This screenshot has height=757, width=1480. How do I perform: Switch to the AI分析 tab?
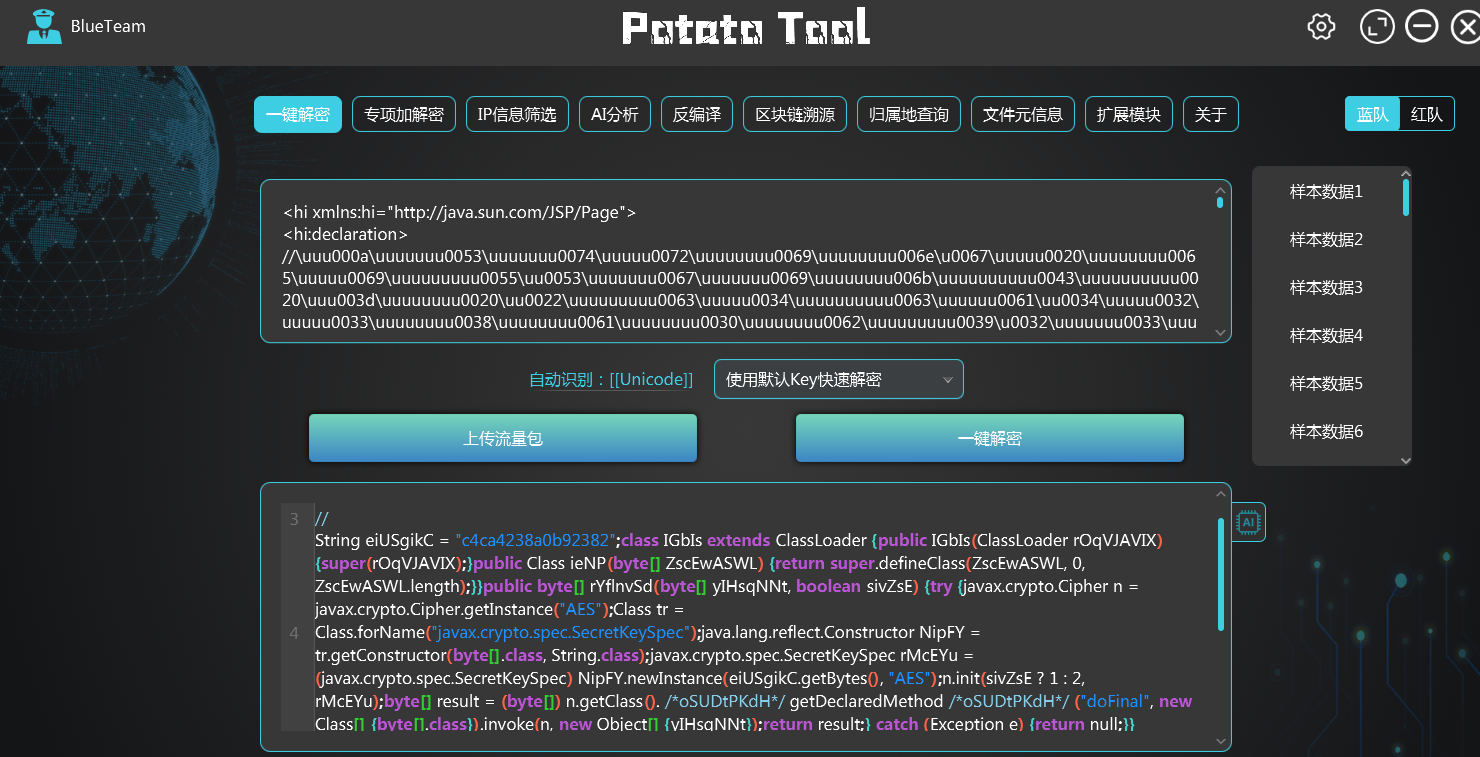(615, 115)
